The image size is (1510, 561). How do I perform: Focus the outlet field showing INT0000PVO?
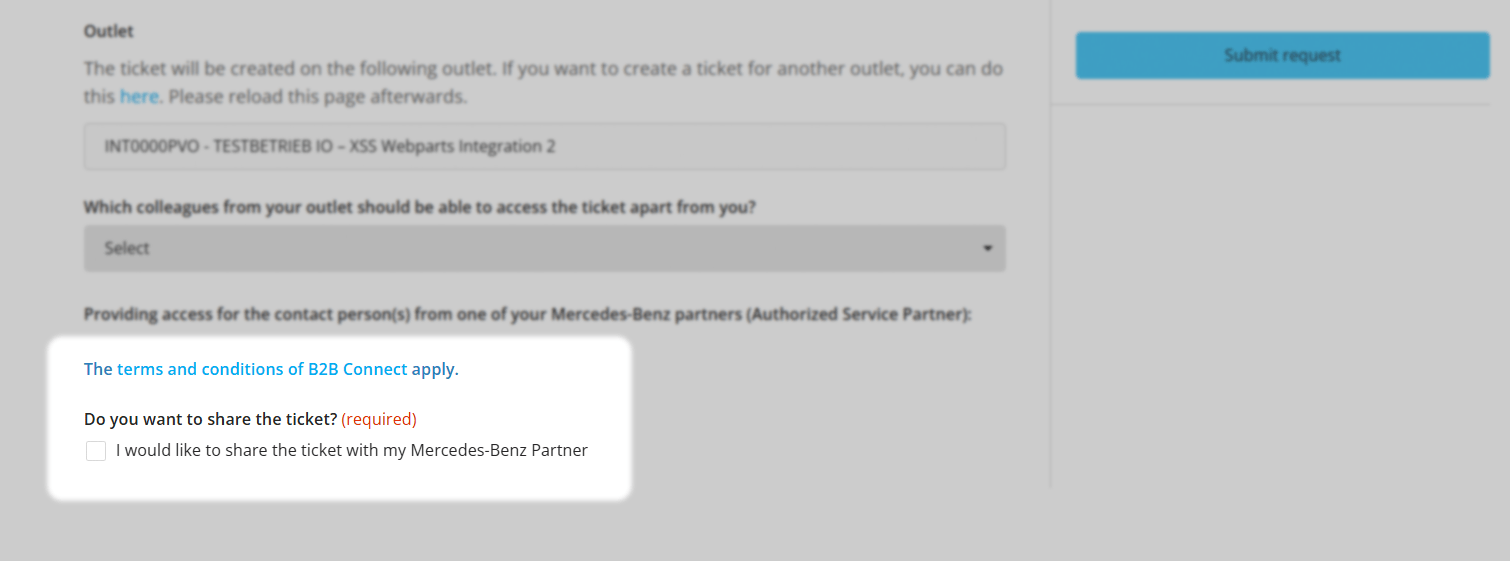[x=544, y=146]
